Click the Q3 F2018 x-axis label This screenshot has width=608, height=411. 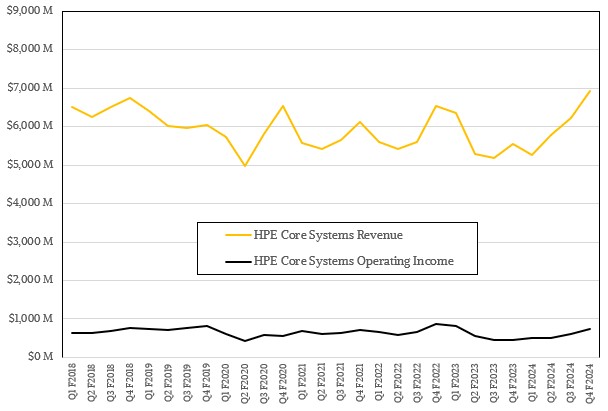coord(111,382)
